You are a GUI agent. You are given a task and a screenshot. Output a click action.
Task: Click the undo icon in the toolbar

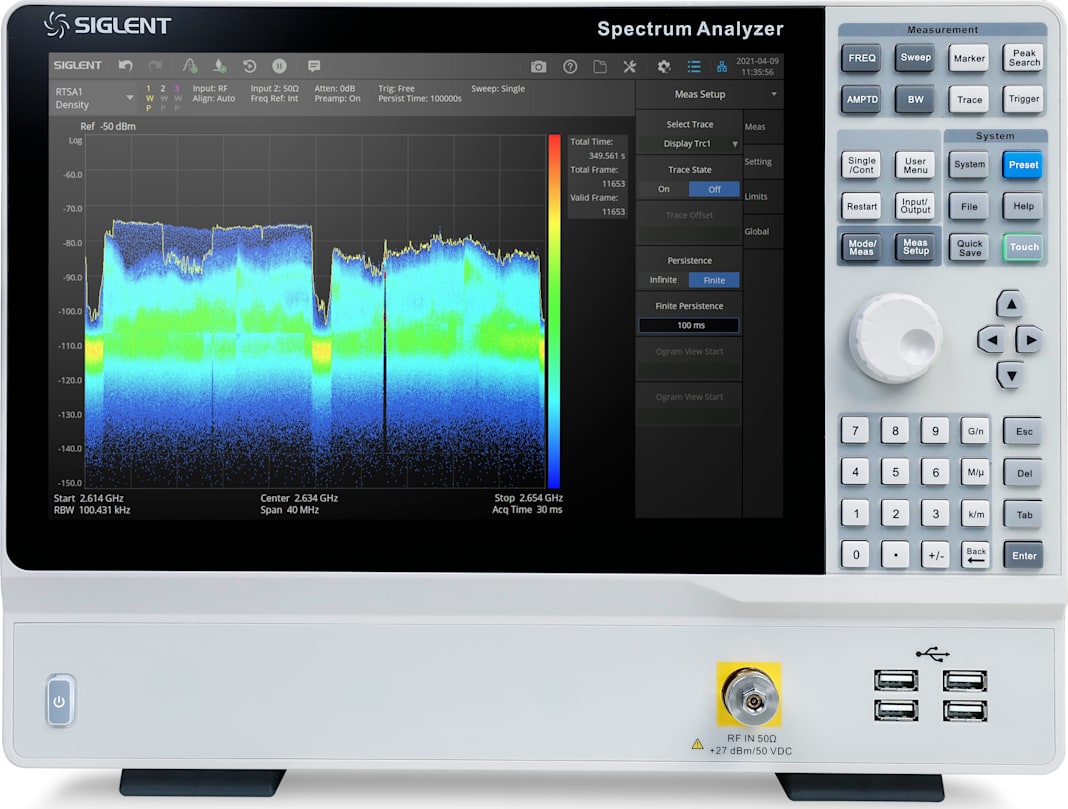(x=125, y=64)
